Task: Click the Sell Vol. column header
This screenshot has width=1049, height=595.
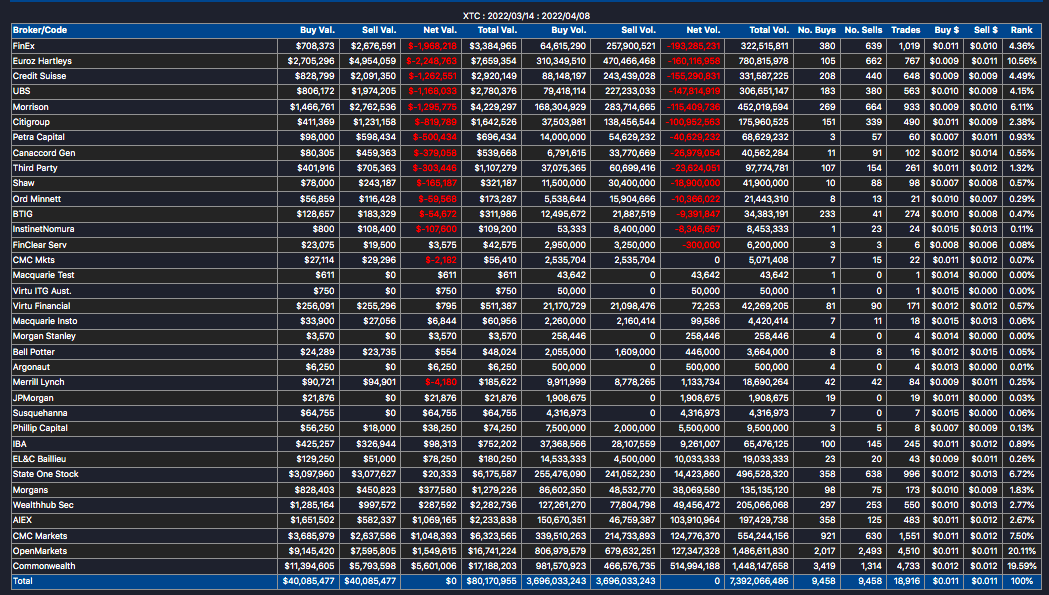Action: tap(638, 30)
